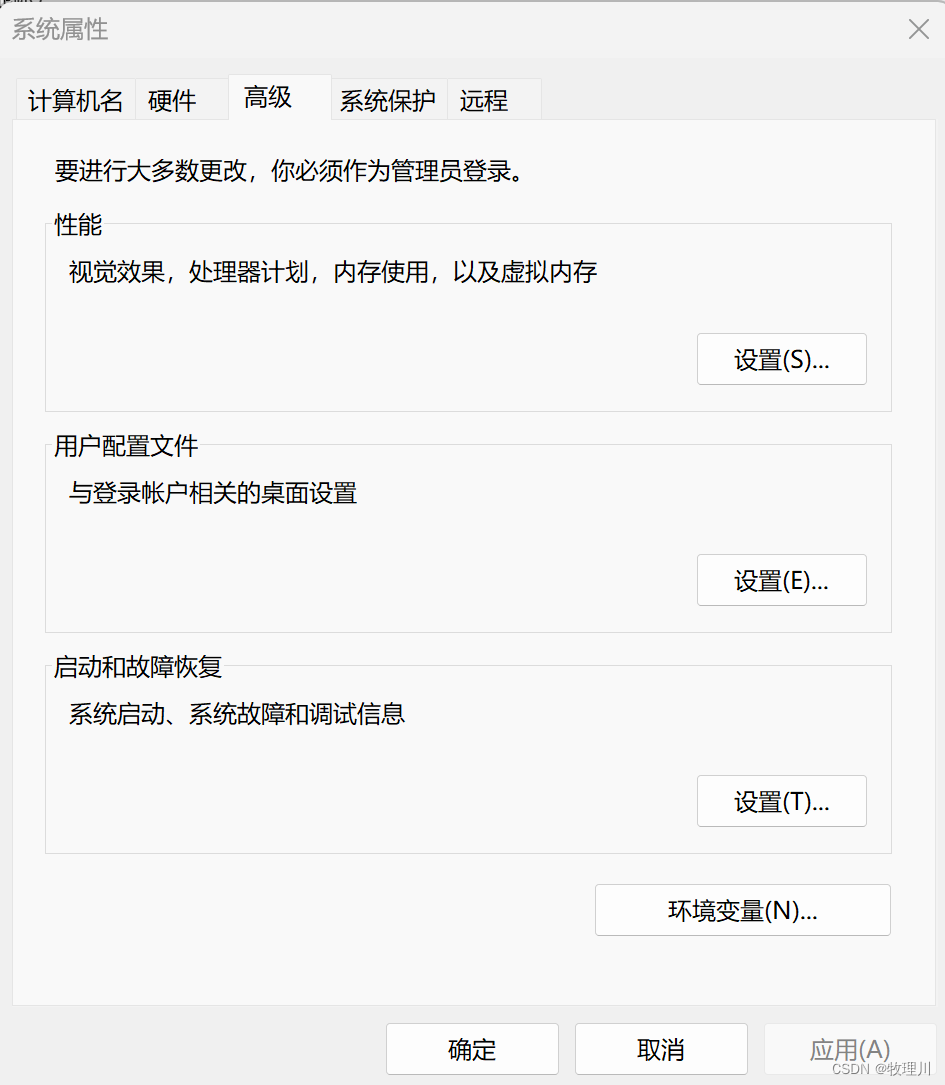Click text 系统启动、系统故障和调试信息
Viewport: 945px width, 1085px height.
tap(237, 713)
